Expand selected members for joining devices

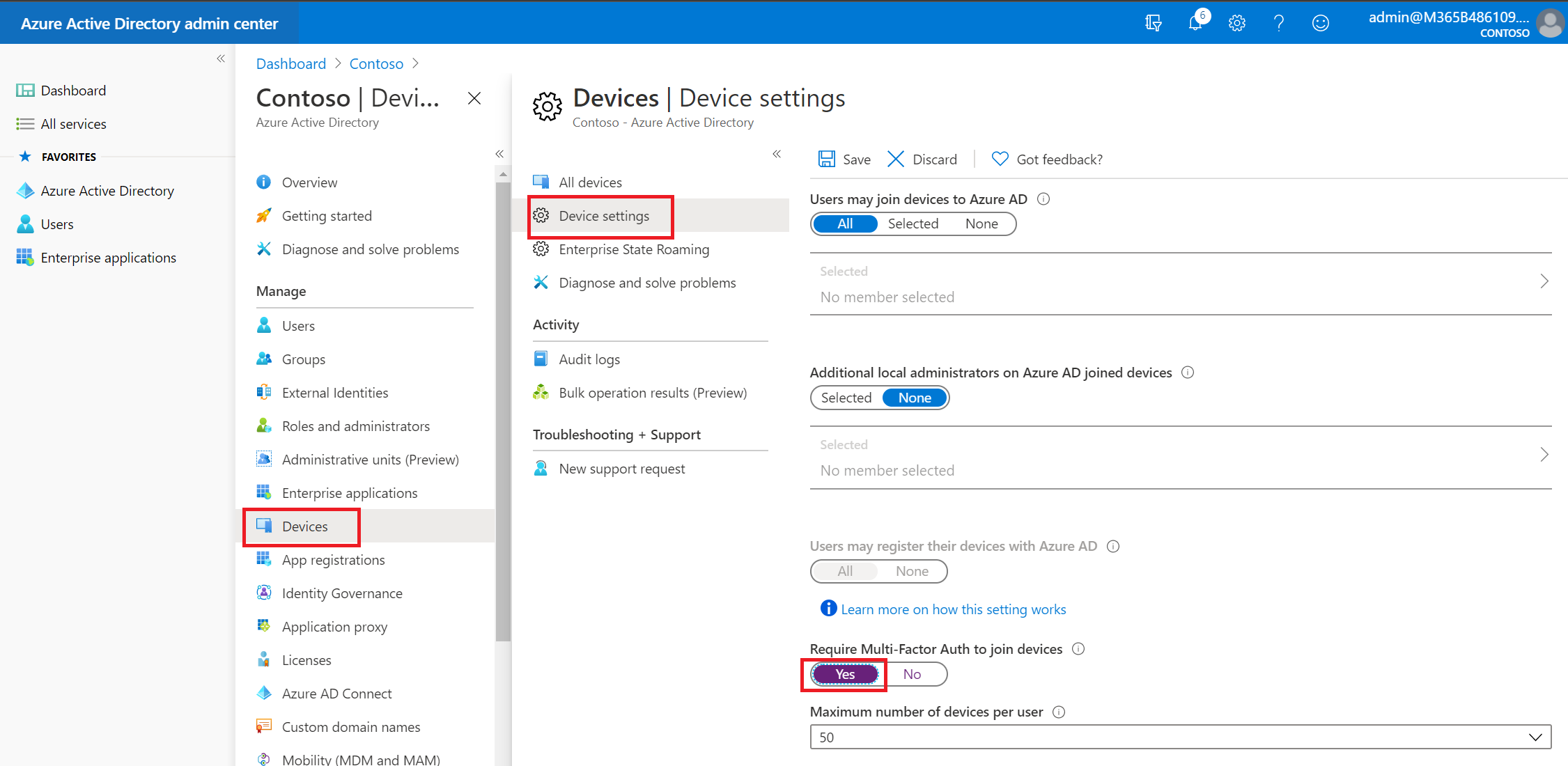[x=1544, y=281]
